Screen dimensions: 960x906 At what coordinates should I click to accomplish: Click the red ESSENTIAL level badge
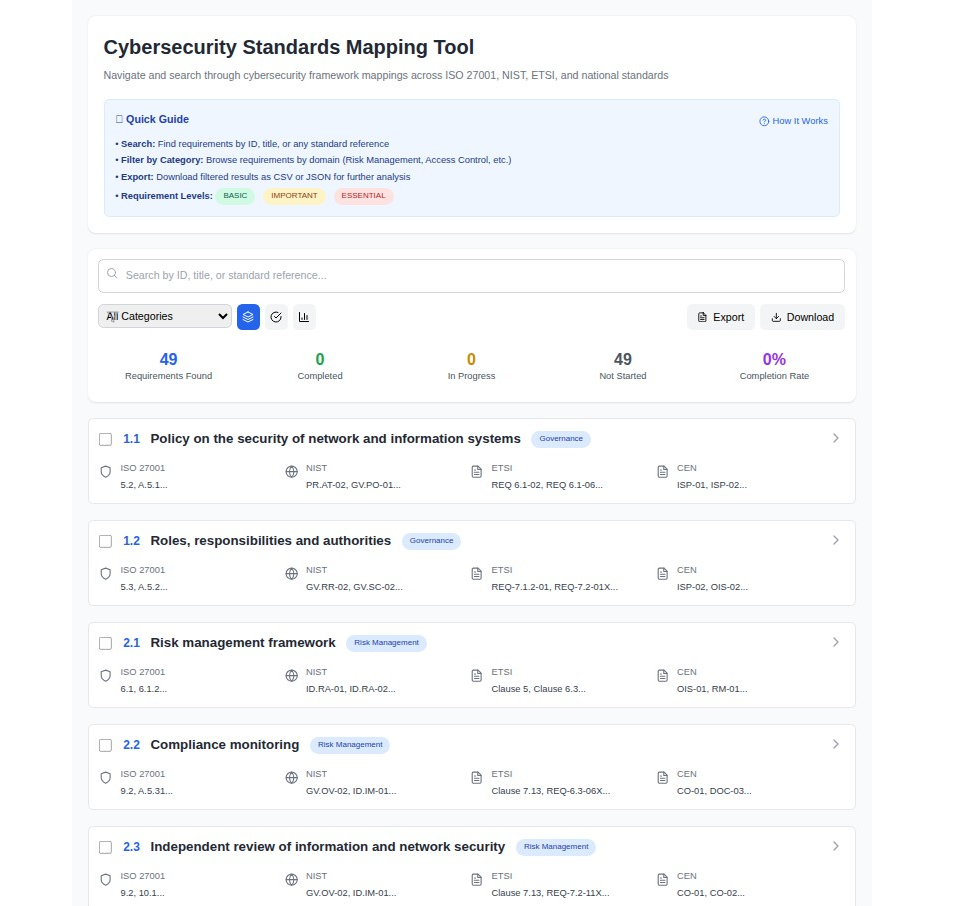click(x=363, y=196)
